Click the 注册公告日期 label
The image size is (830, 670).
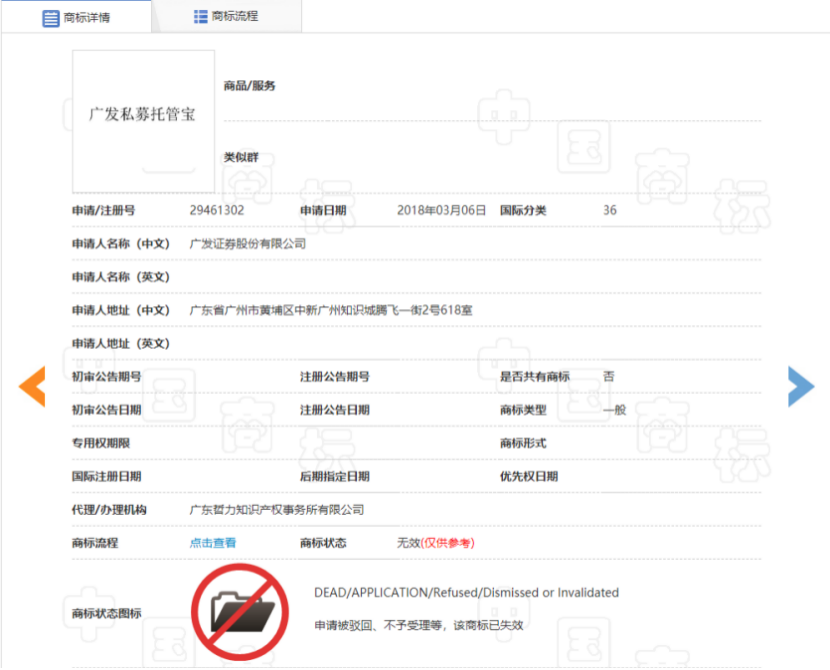[x=335, y=410]
